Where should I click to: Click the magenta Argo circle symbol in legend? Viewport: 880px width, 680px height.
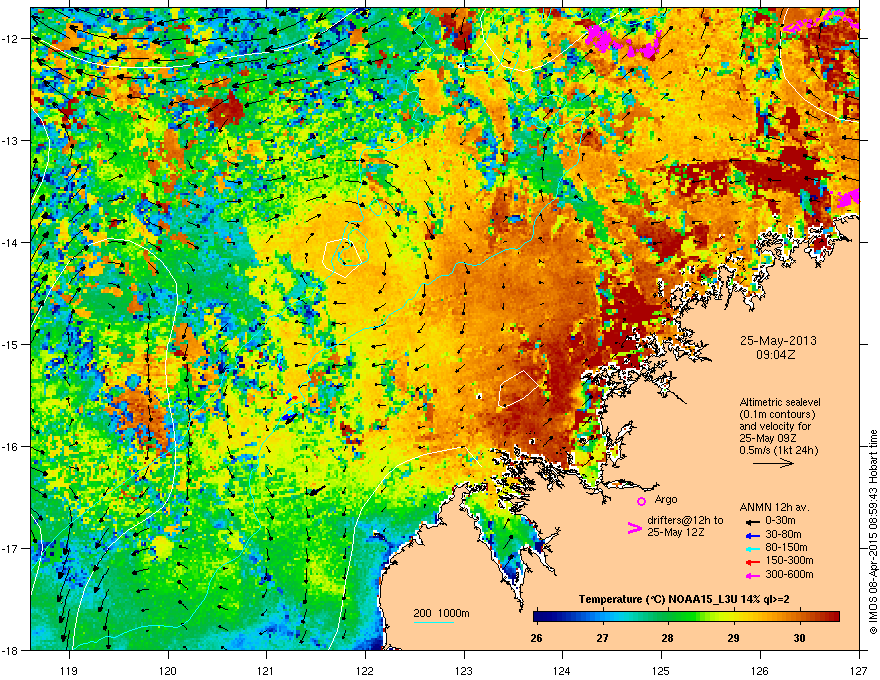coord(641,501)
